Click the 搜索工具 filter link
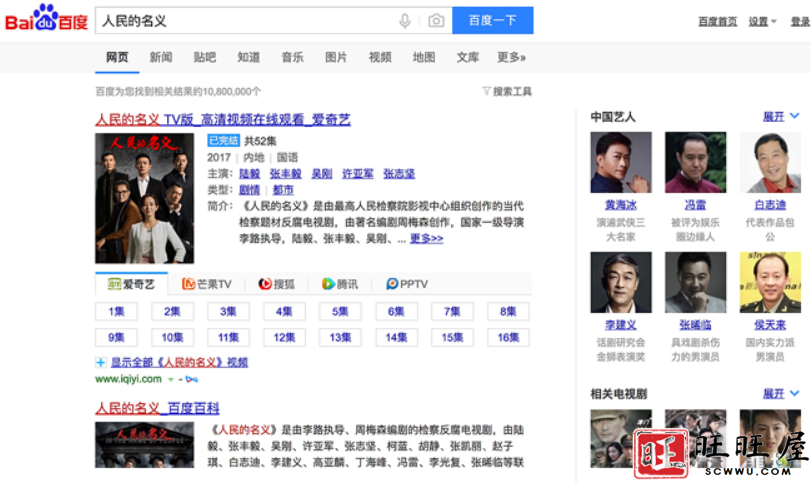This screenshot has width=811, height=482. tap(507, 91)
